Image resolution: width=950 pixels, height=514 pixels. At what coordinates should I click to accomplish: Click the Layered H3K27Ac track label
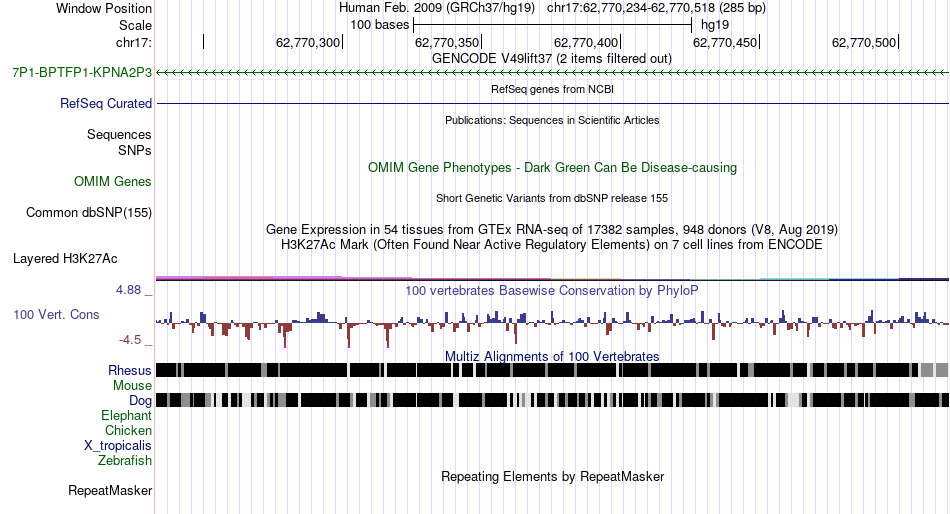[x=65, y=259]
